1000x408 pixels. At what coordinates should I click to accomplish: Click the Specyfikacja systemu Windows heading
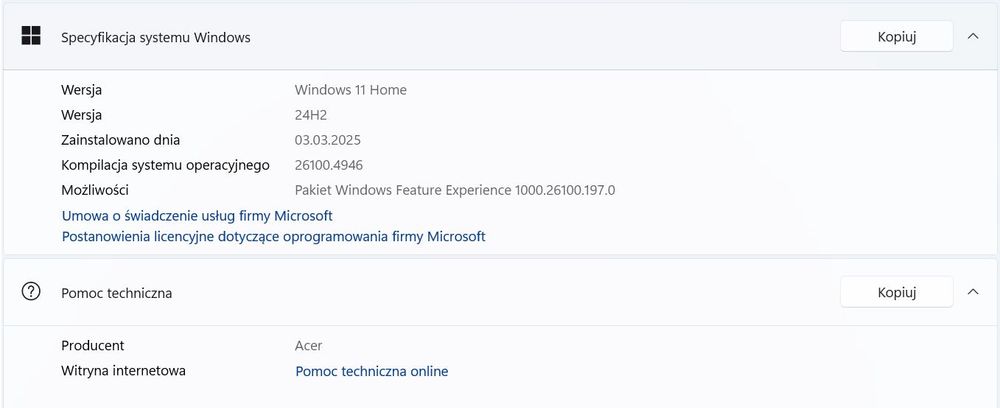[x=156, y=37]
